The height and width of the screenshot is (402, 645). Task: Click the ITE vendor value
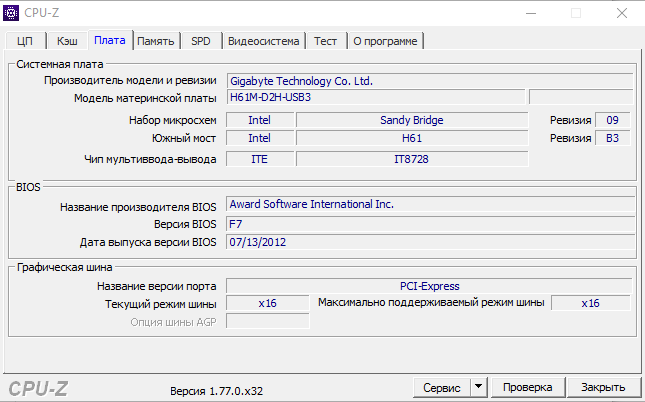(x=260, y=159)
